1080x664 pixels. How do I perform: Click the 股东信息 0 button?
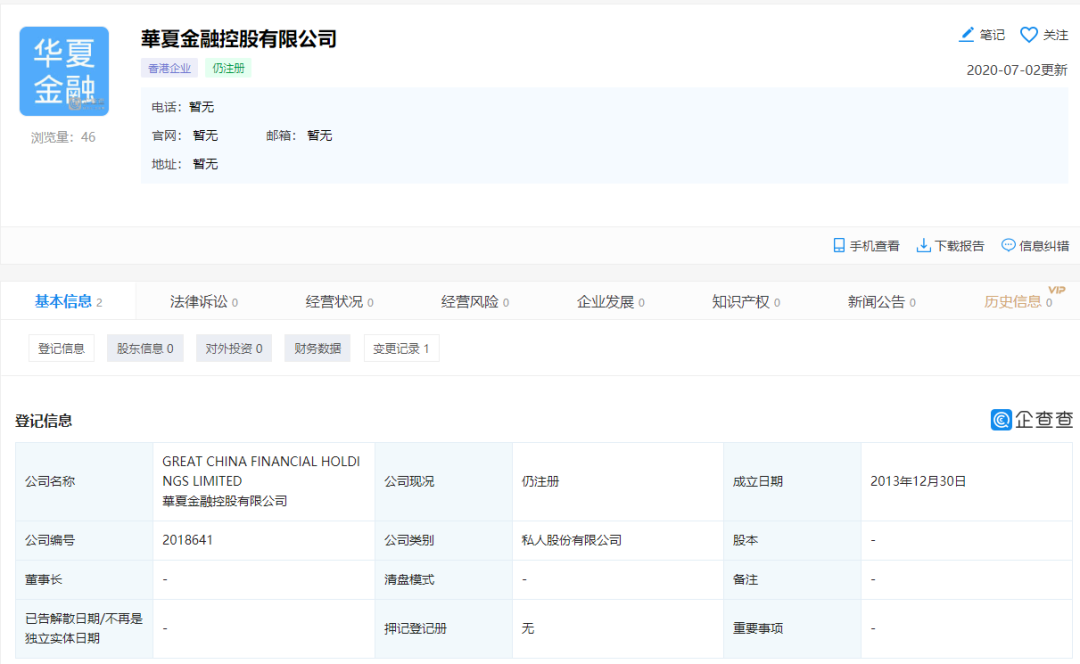145,349
